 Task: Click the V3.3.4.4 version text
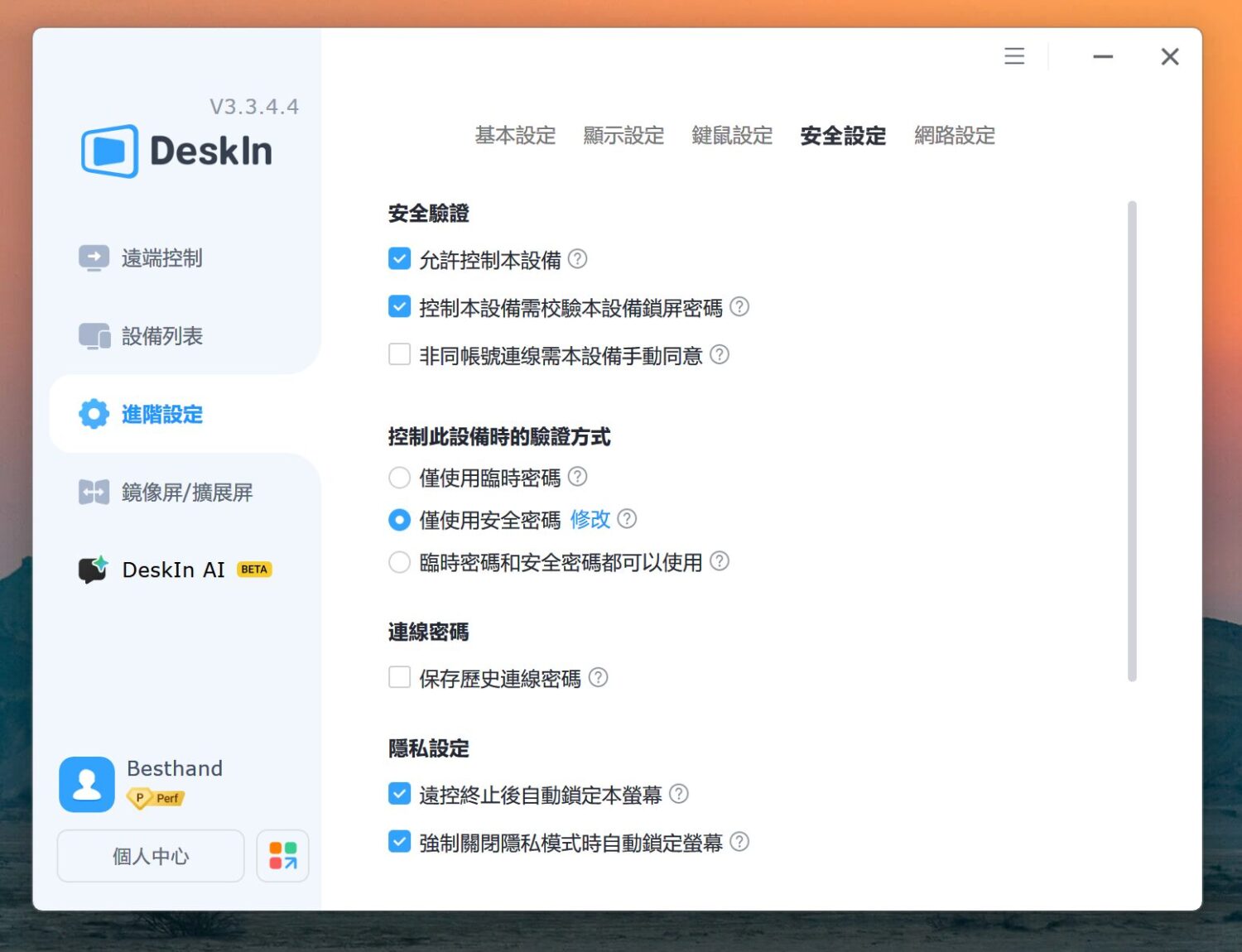(254, 107)
